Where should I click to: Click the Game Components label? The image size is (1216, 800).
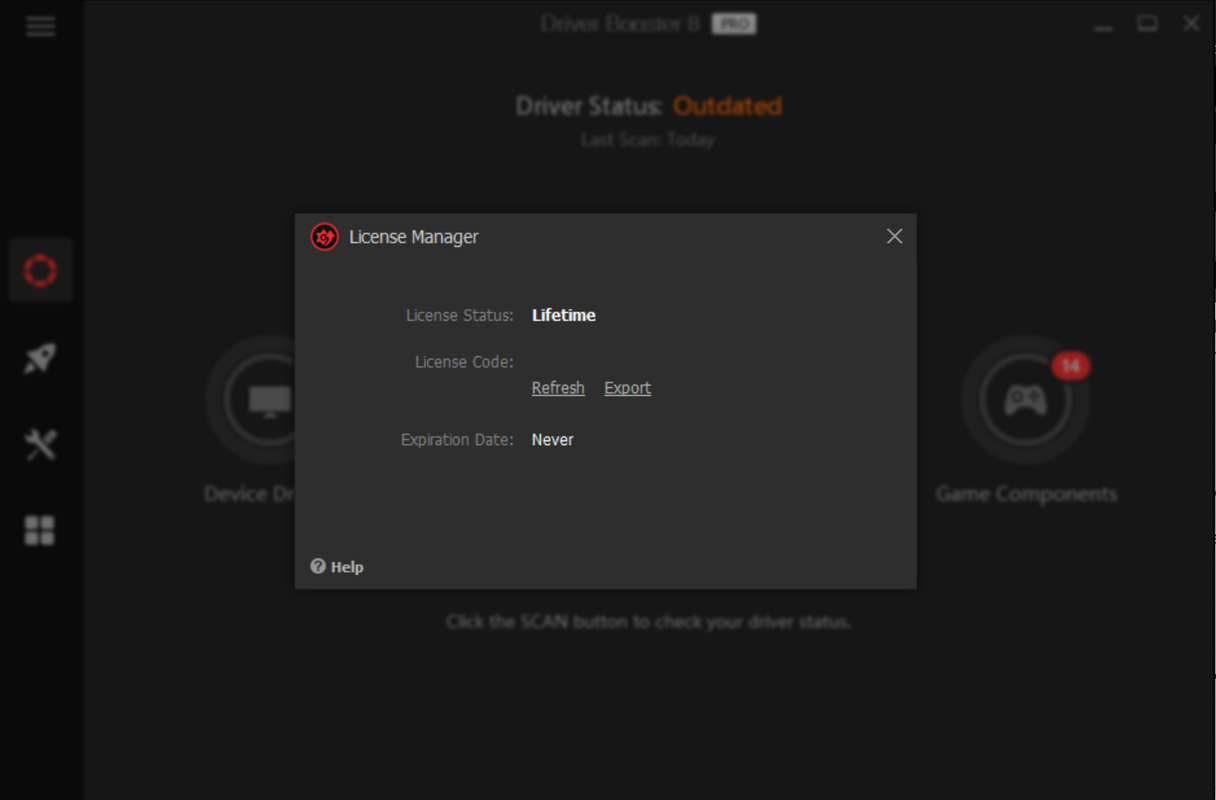(x=1026, y=494)
